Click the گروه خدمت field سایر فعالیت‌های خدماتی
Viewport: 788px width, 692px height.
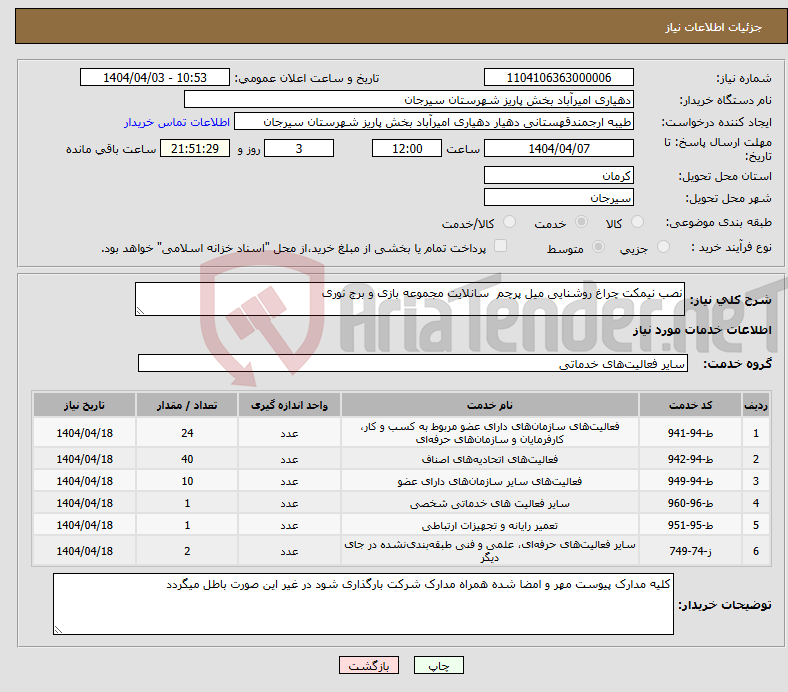(x=413, y=363)
